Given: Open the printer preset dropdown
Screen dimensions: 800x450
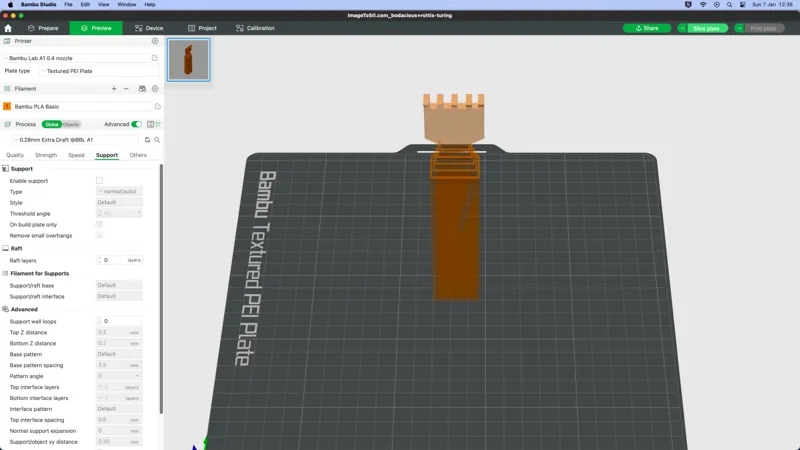Looking at the screenshot, I should click(76, 58).
